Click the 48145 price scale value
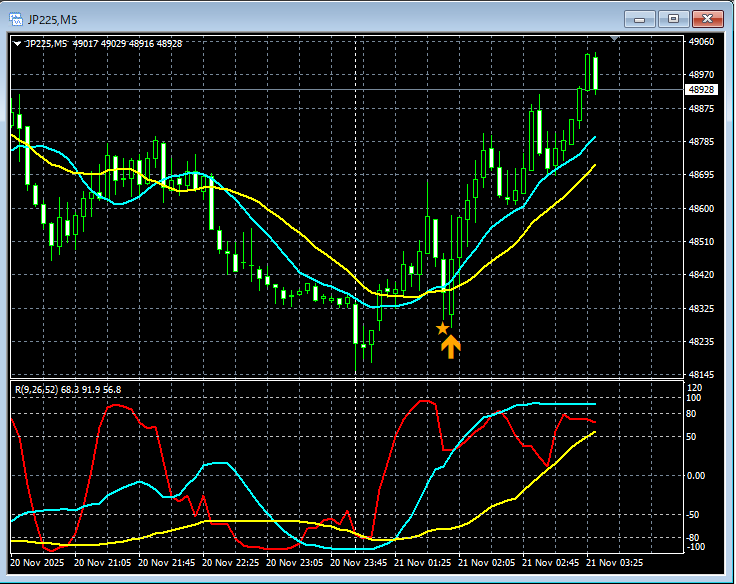736x584 pixels. tap(701, 375)
